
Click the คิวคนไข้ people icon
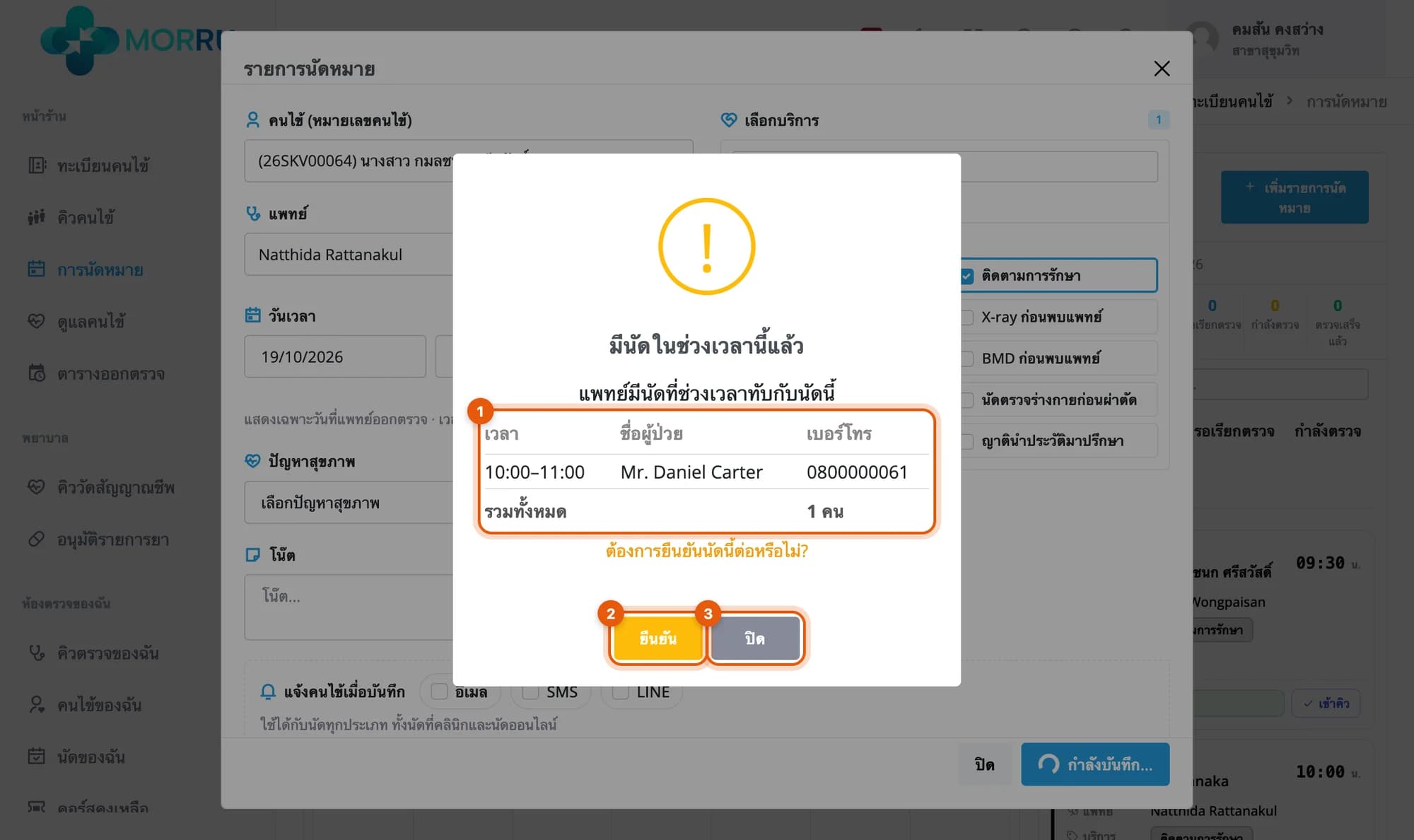[37, 217]
